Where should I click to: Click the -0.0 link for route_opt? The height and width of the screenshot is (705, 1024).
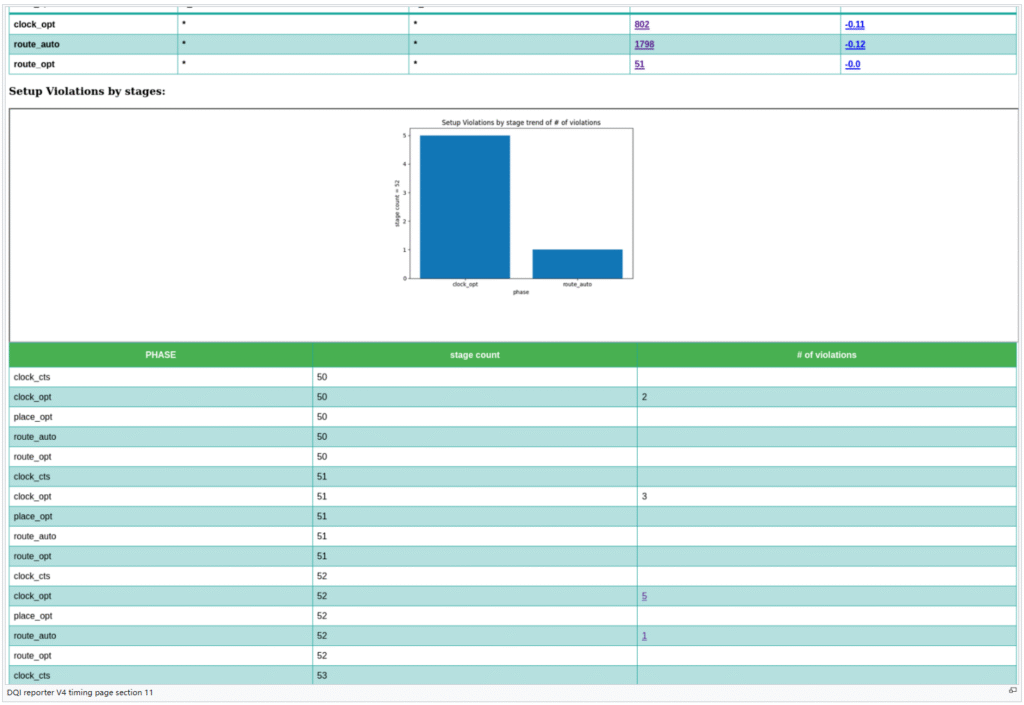coord(852,64)
